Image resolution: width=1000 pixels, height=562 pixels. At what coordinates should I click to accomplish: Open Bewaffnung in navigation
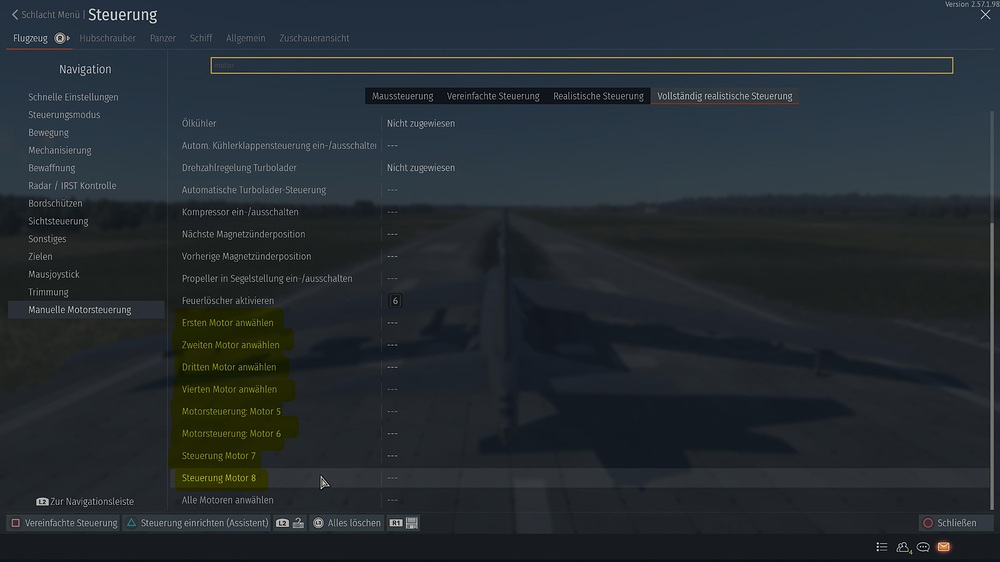52,168
